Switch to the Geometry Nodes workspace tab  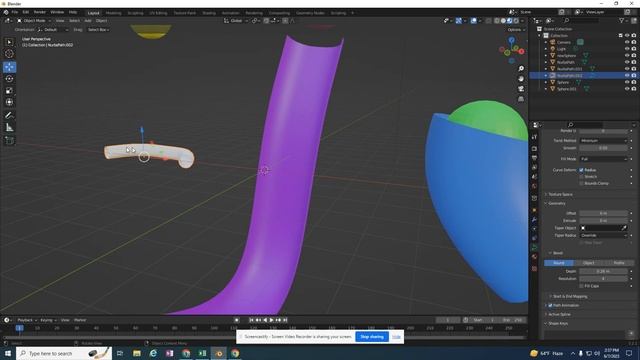(x=310, y=13)
